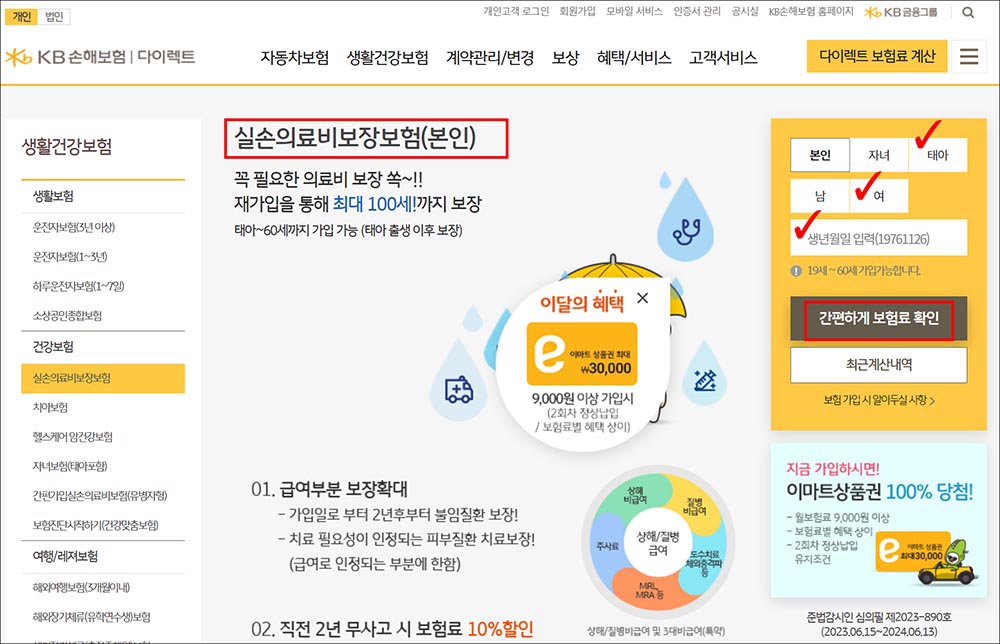Close the 이달의 혜택 popup
The height and width of the screenshot is (644, 1000).
[643, 298]
